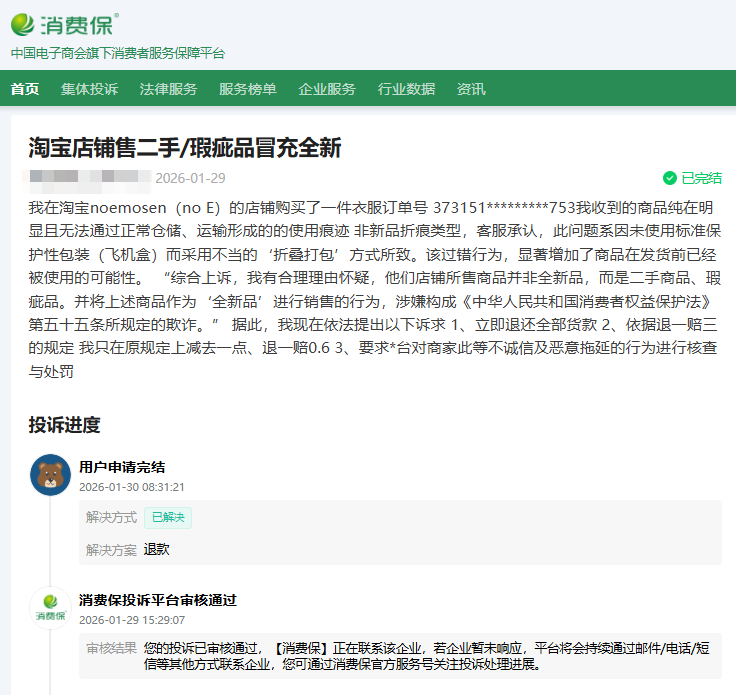This screenshot has height=695, width=736.
Task: Select 企业服务 in navigation bar
Action: [326, 89]
